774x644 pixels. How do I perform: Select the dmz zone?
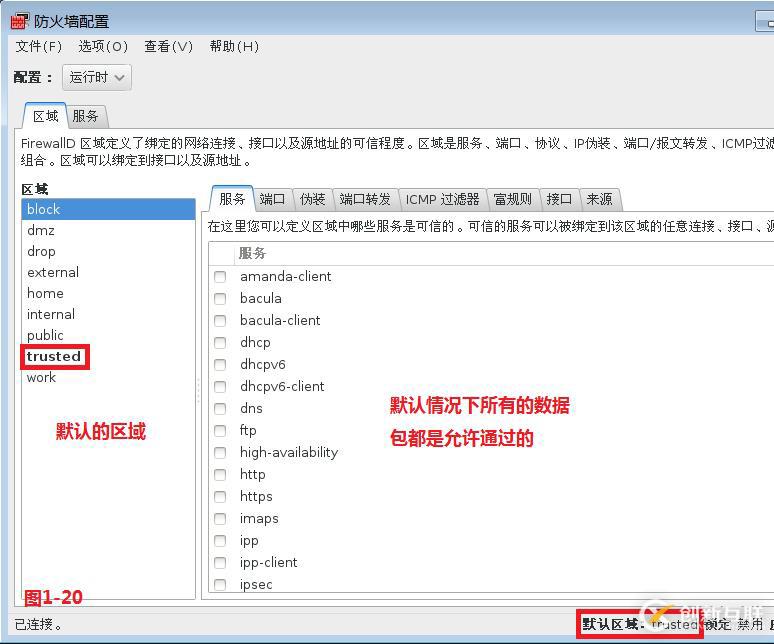tap(108, 230)
